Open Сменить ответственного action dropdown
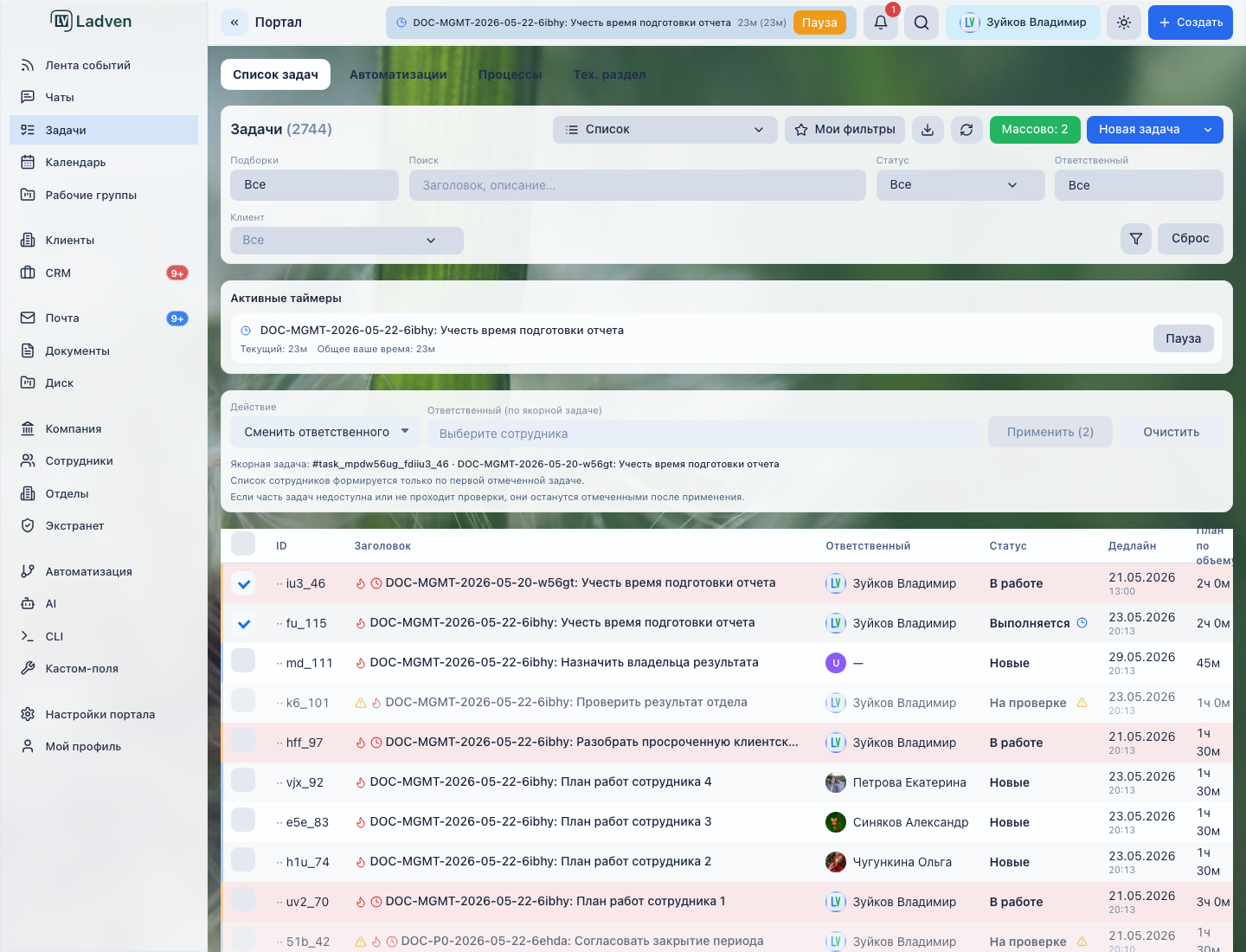This screenshot has height=952, width=1246. point(325,432)
